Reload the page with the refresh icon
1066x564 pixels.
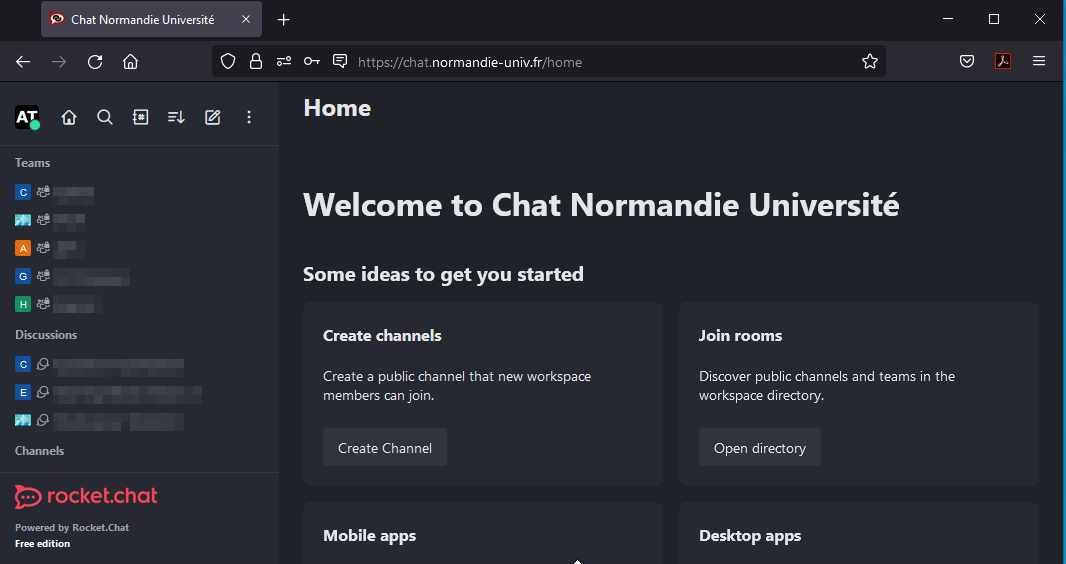click(95, 61)
